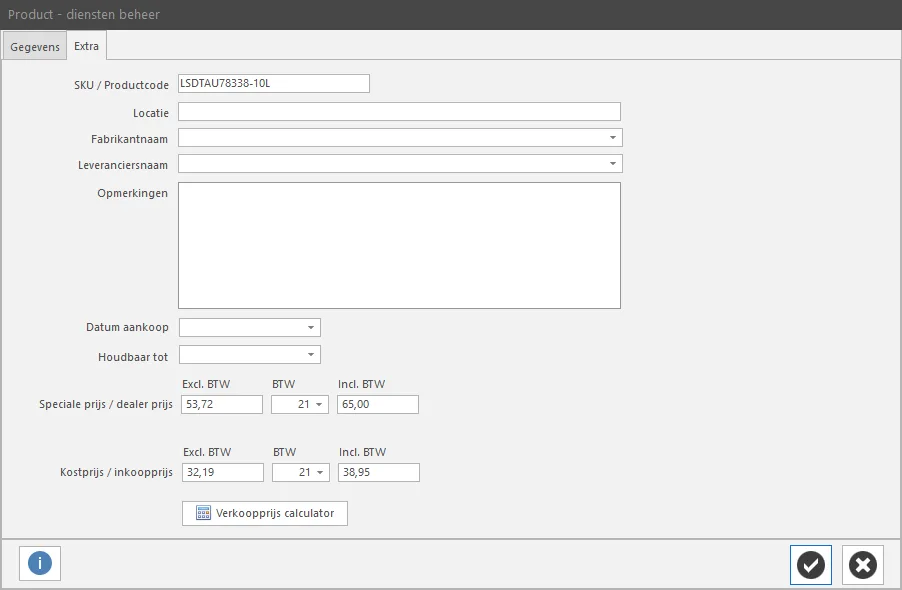Click the Opmerkingen text area
902x590 pixels.
click(399, 246)
